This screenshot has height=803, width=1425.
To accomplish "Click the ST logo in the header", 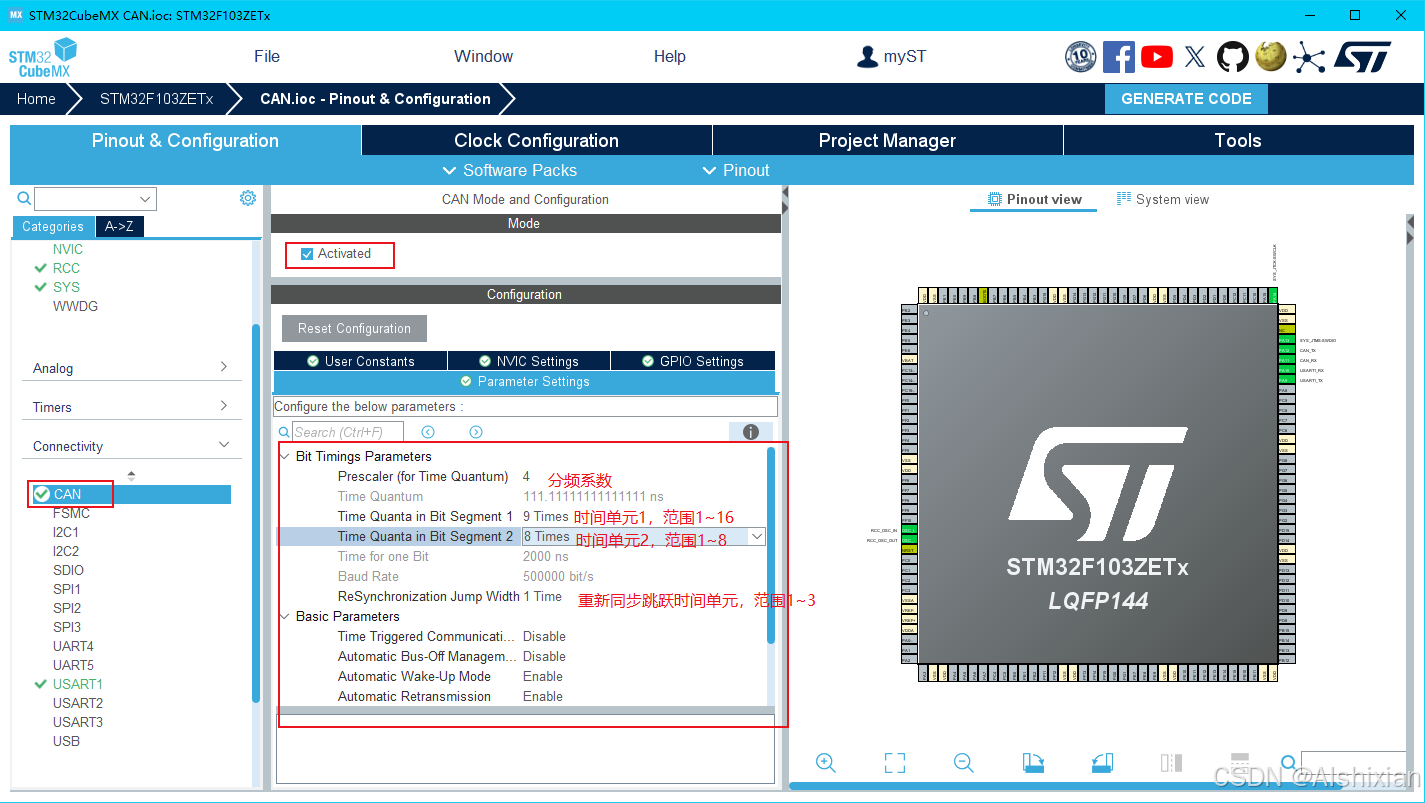I will (1362, 57).
